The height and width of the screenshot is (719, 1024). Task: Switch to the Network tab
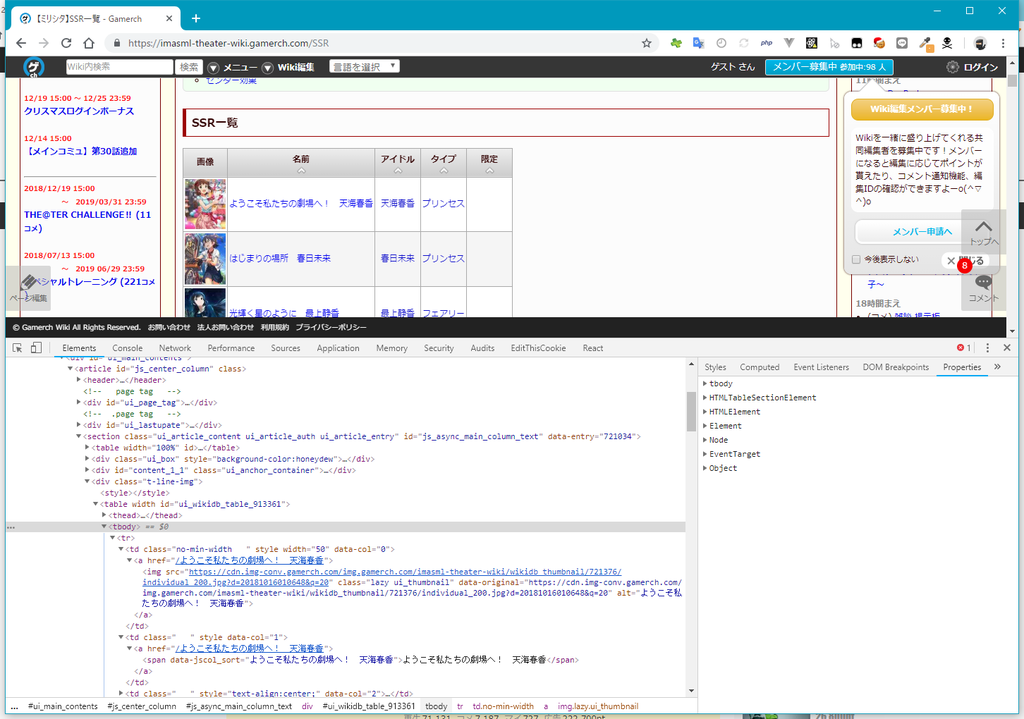click(175, 348)
